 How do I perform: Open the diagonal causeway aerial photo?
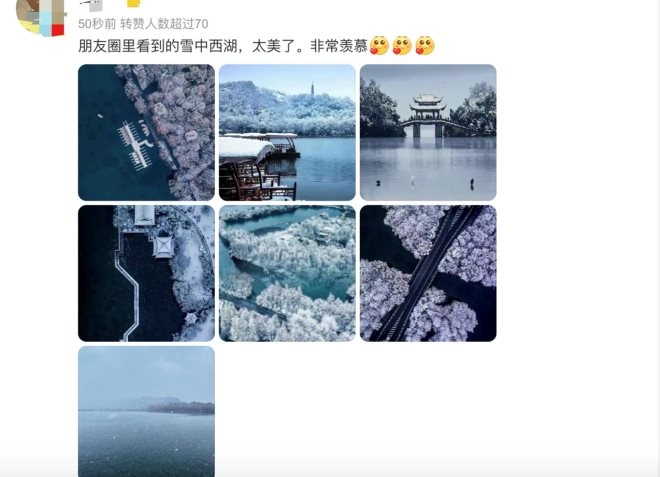click(428, 273)
